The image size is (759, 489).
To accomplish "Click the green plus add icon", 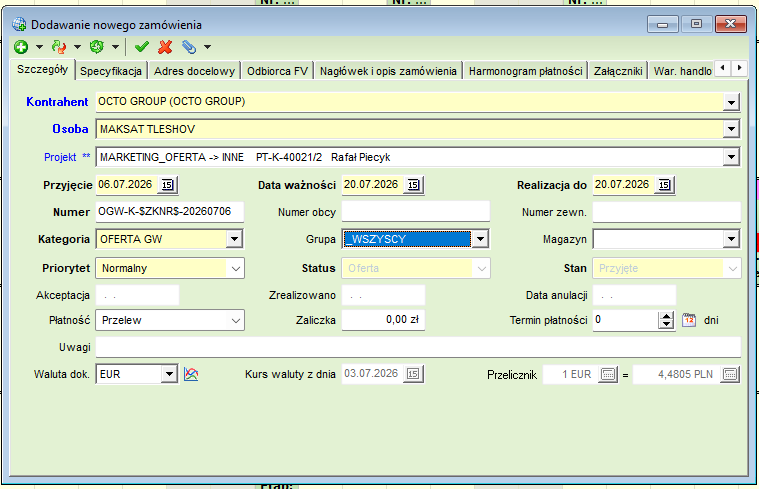I will (x=21, y=47).
